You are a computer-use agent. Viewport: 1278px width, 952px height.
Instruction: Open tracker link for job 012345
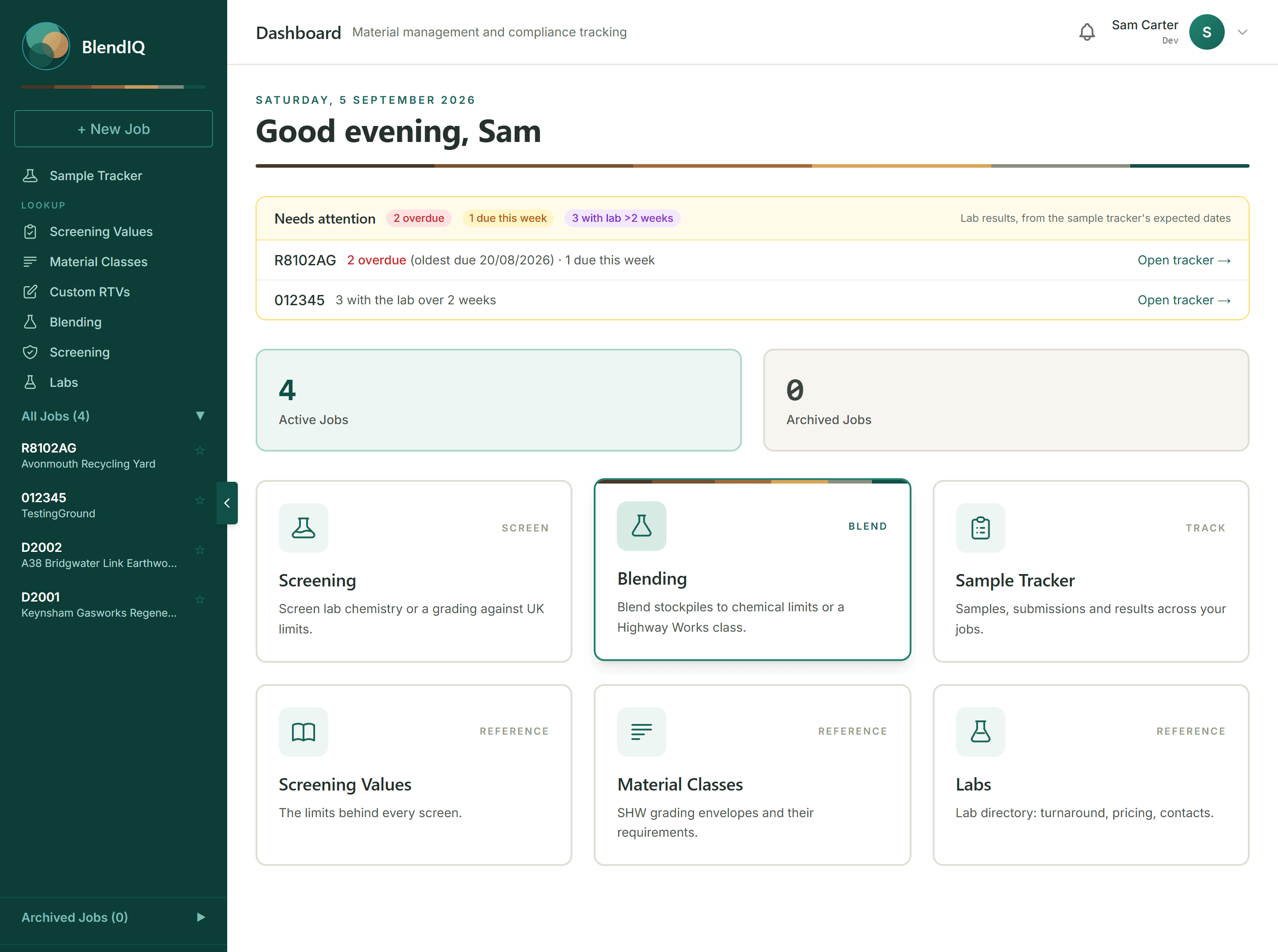[x=1184, y=300]
